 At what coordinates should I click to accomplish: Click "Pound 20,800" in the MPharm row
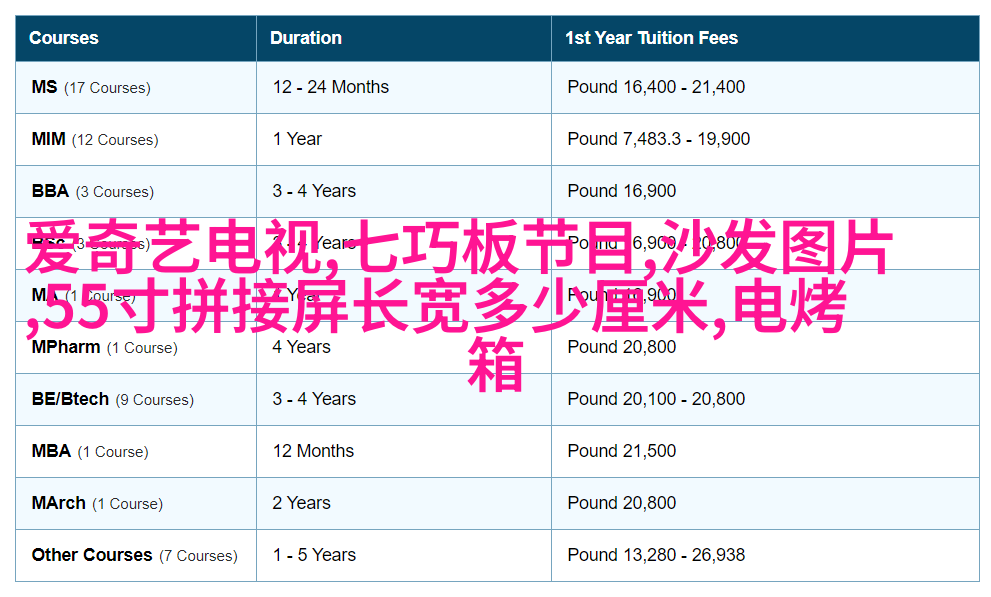click(x=622, y=347)
